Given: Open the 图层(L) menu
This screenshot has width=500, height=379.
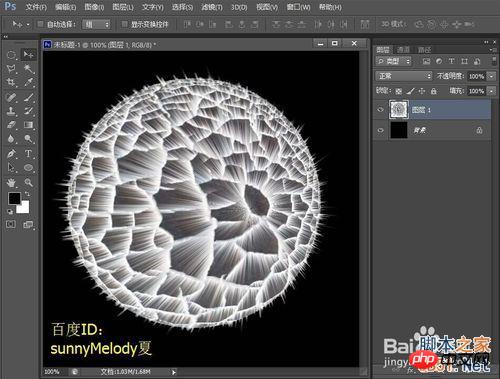Looking at the screenshot, I should click(x=123, y=7).
